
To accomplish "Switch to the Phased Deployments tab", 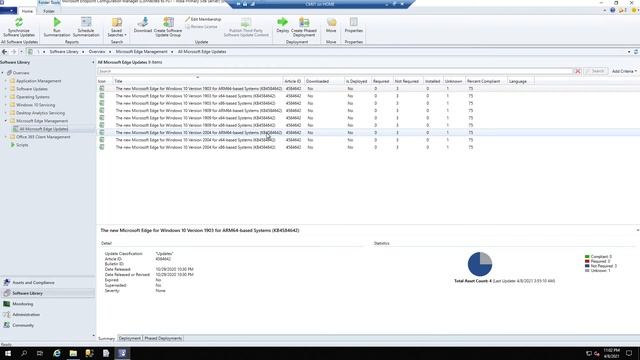I will [163, 338].
